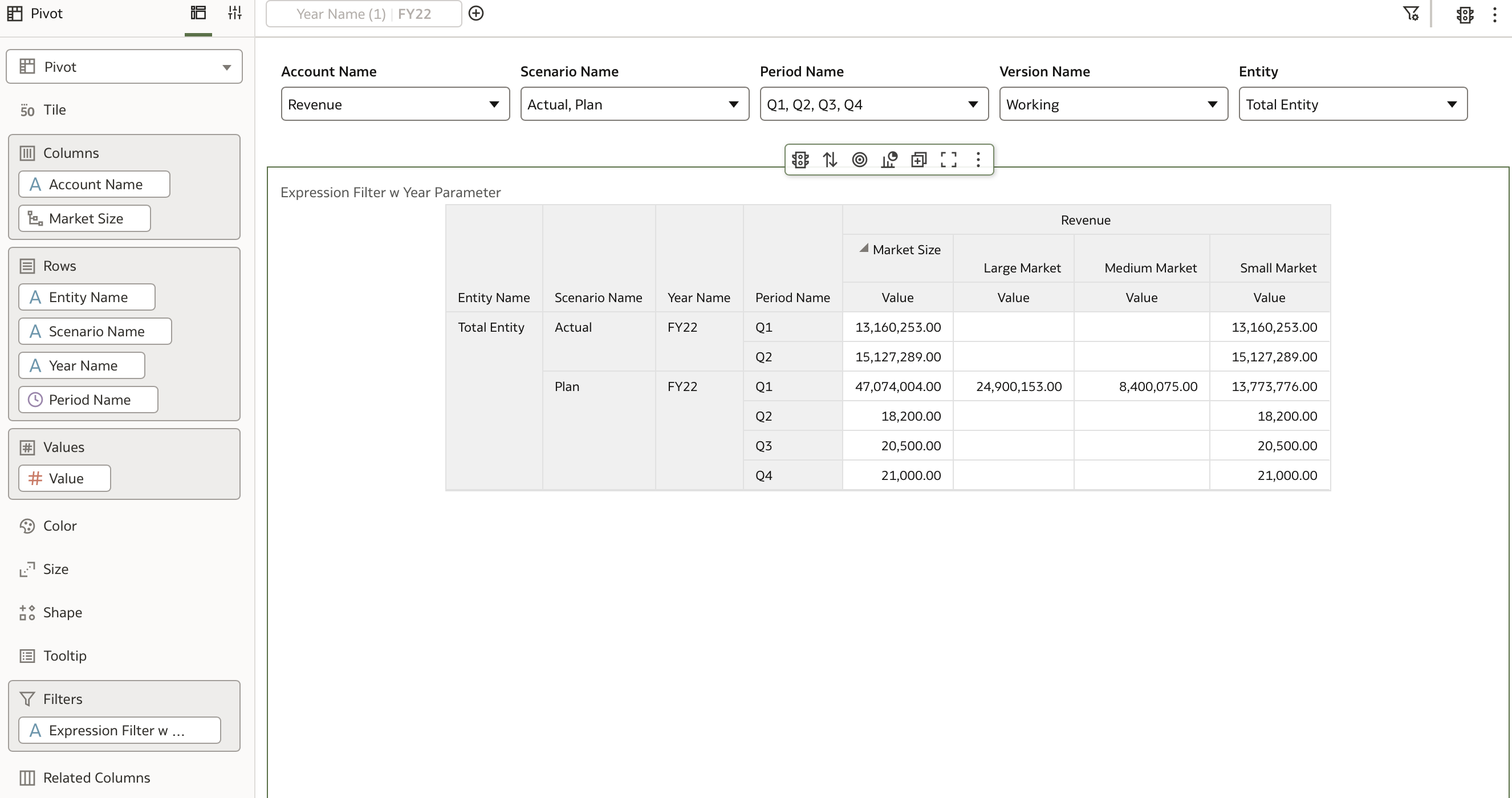Maximize the visualization with expand icon

[x=949, y=160]
